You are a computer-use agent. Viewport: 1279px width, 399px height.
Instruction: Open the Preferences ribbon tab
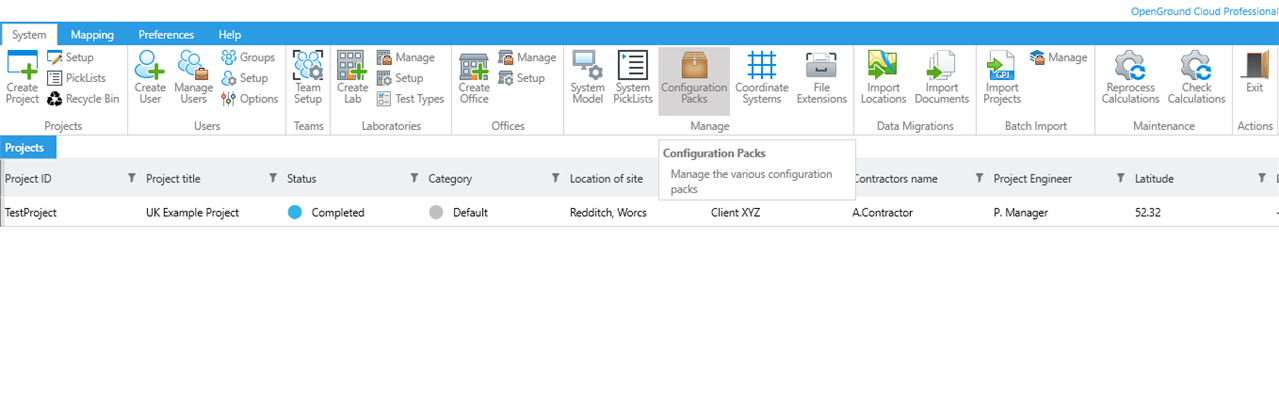click(166, 34)
